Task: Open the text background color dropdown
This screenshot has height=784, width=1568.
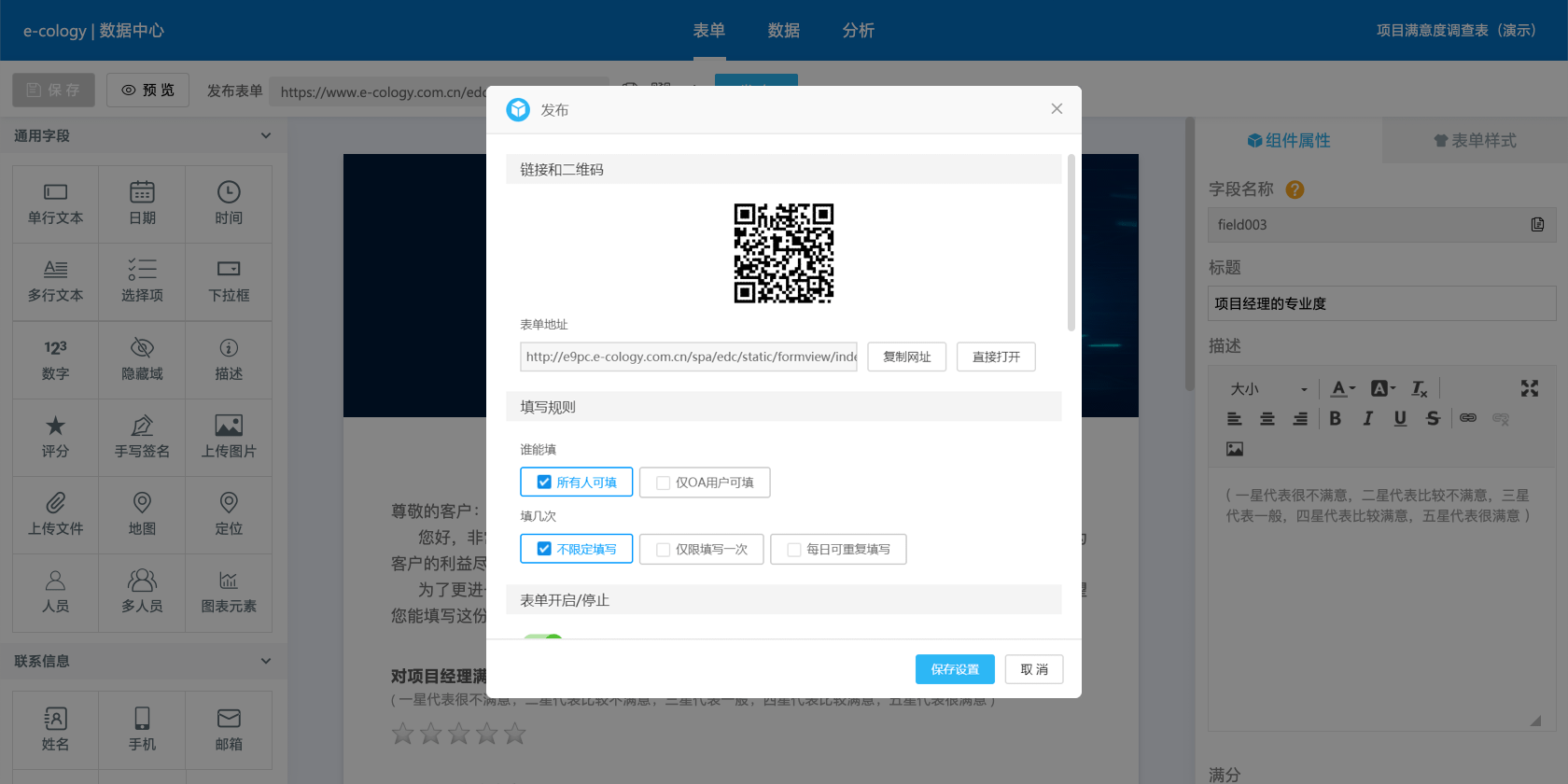Action: click(x=1383, y=388)
